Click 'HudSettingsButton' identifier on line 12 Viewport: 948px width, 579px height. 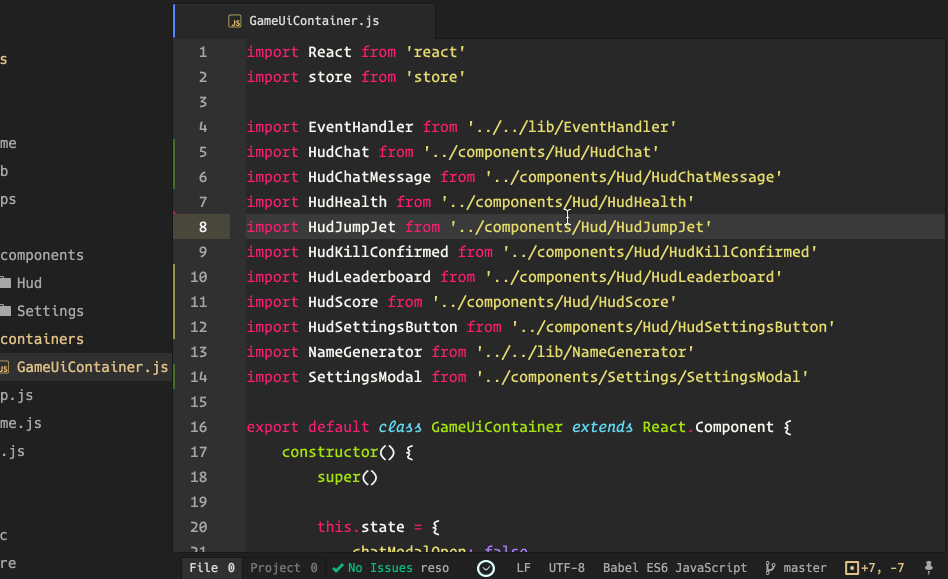pyautogui.click(x=383, y=327)
